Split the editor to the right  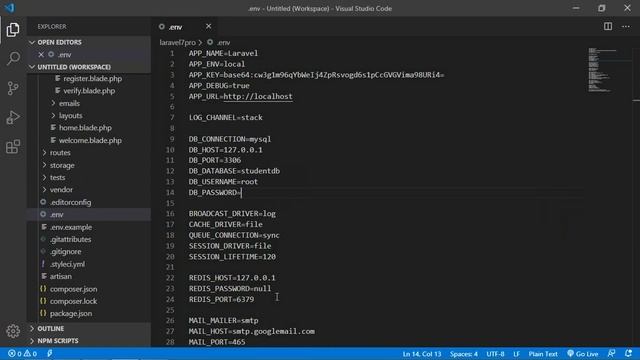(x=608, y=27)
